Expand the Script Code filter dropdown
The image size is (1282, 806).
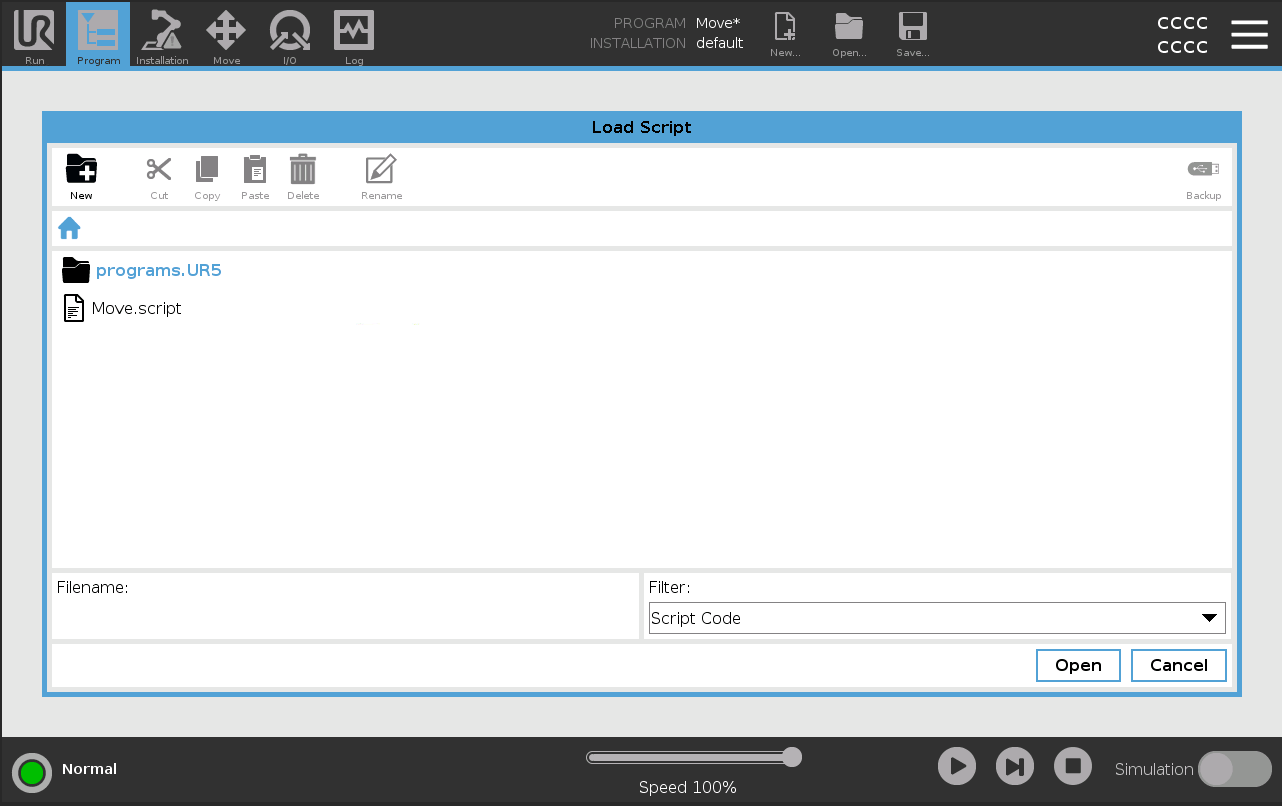(937, 618)
